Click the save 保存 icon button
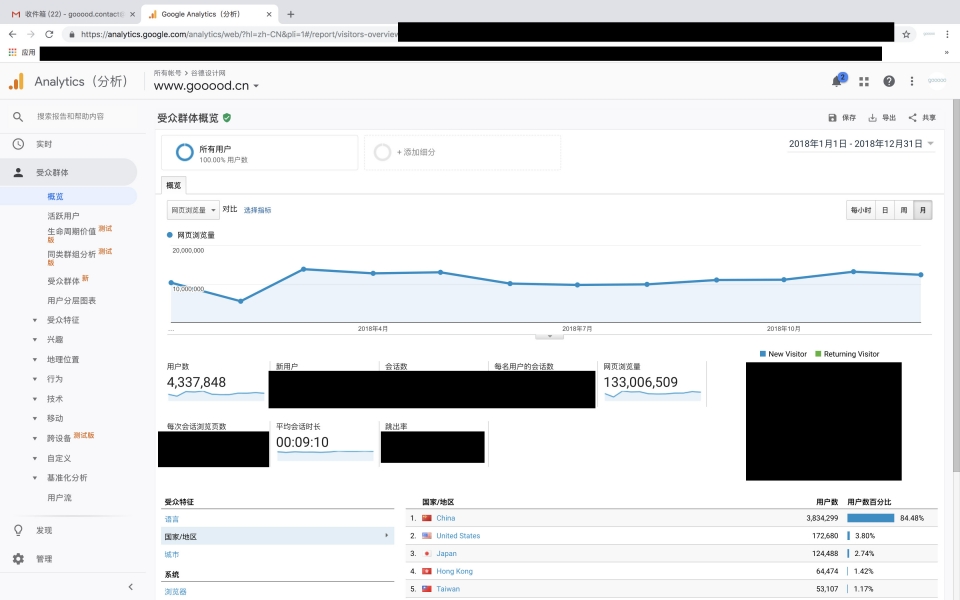The width and height of the screenshot is (960, 600). 842,118
